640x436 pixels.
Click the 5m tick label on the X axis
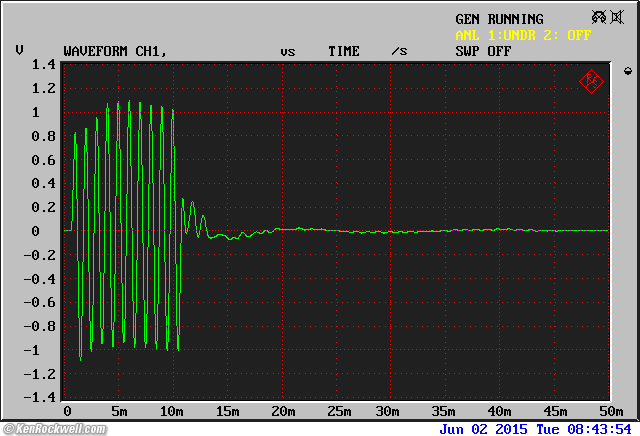coord(119,411)
